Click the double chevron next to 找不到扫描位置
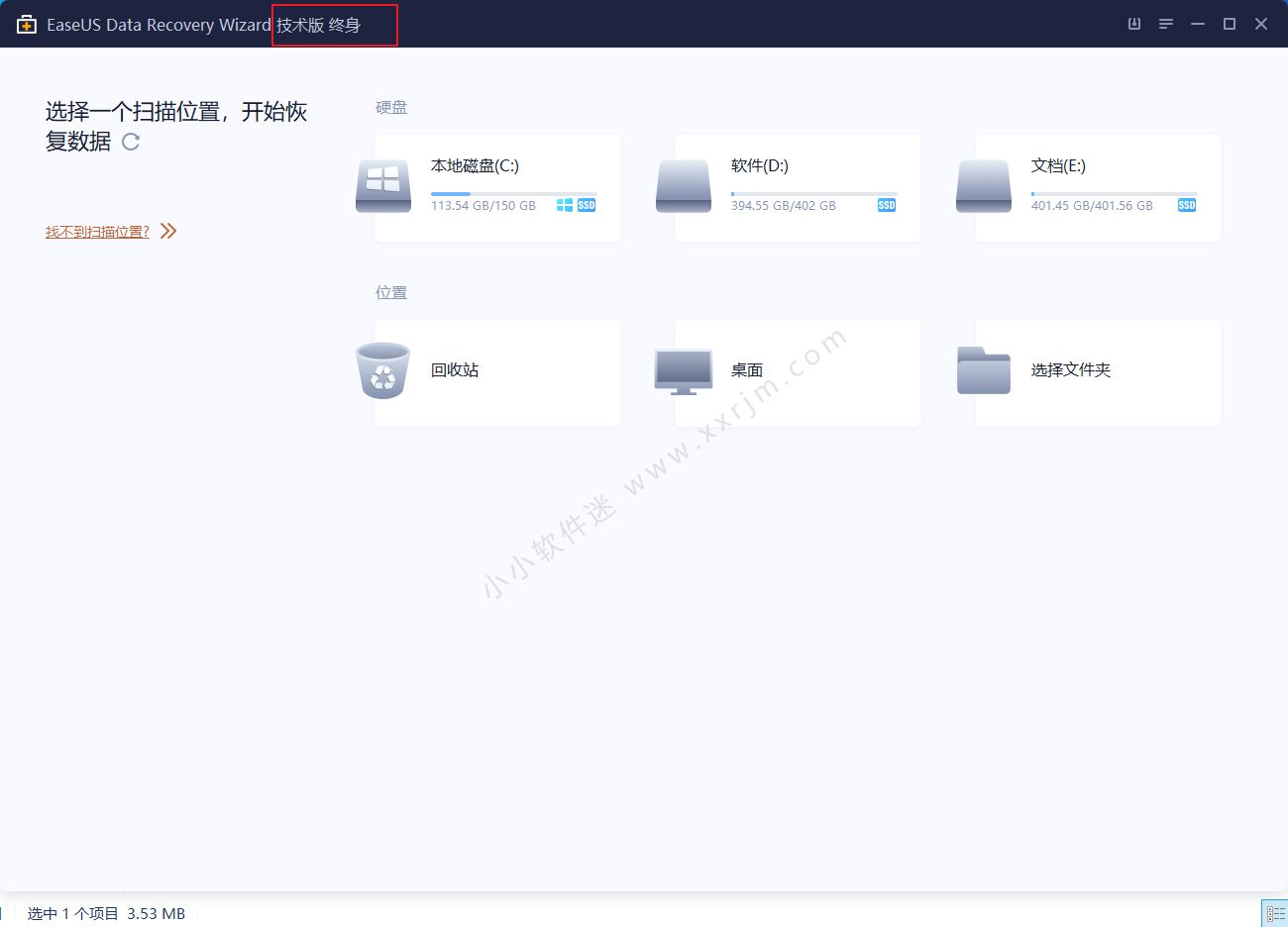Viewport: 1288px width, 927px height. pyautogui.click(x=168, y=231)
